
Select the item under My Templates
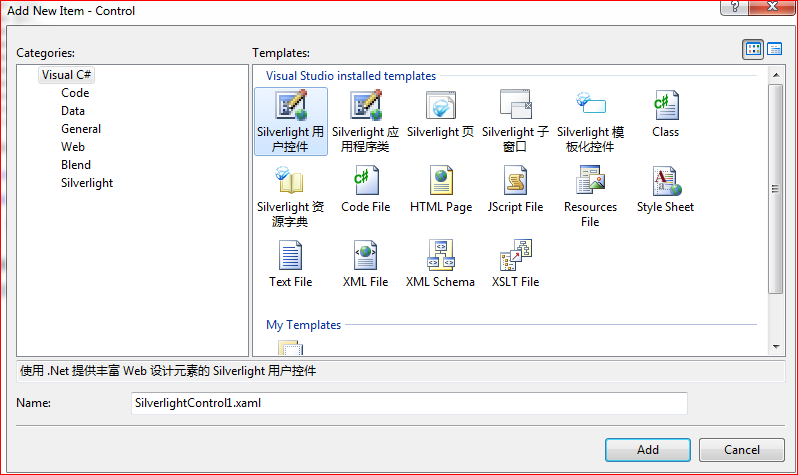pyautogui.click(x=291, y=348)
